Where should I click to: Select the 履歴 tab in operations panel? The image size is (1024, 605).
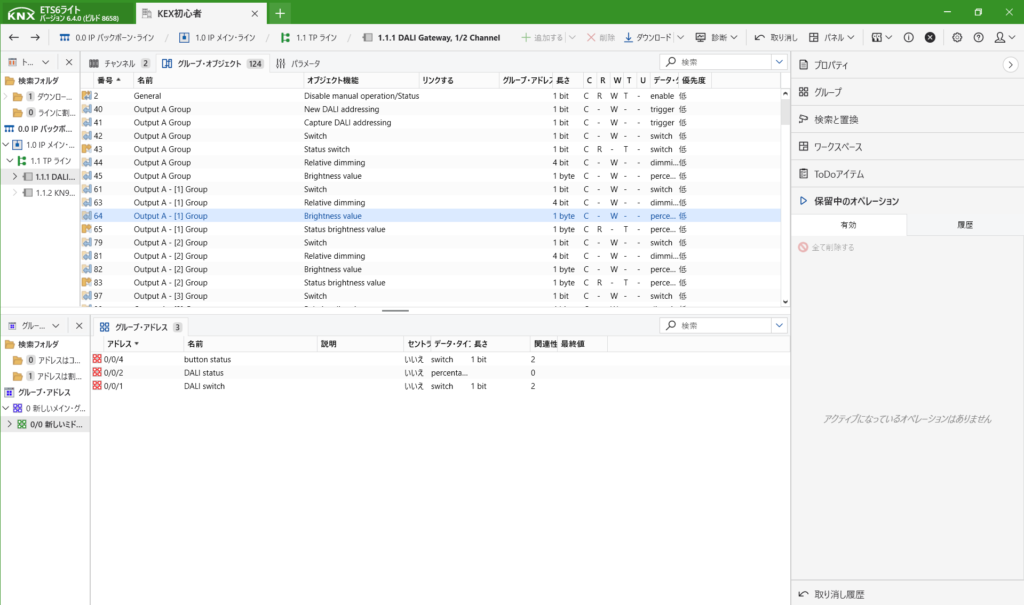[964, 225]
